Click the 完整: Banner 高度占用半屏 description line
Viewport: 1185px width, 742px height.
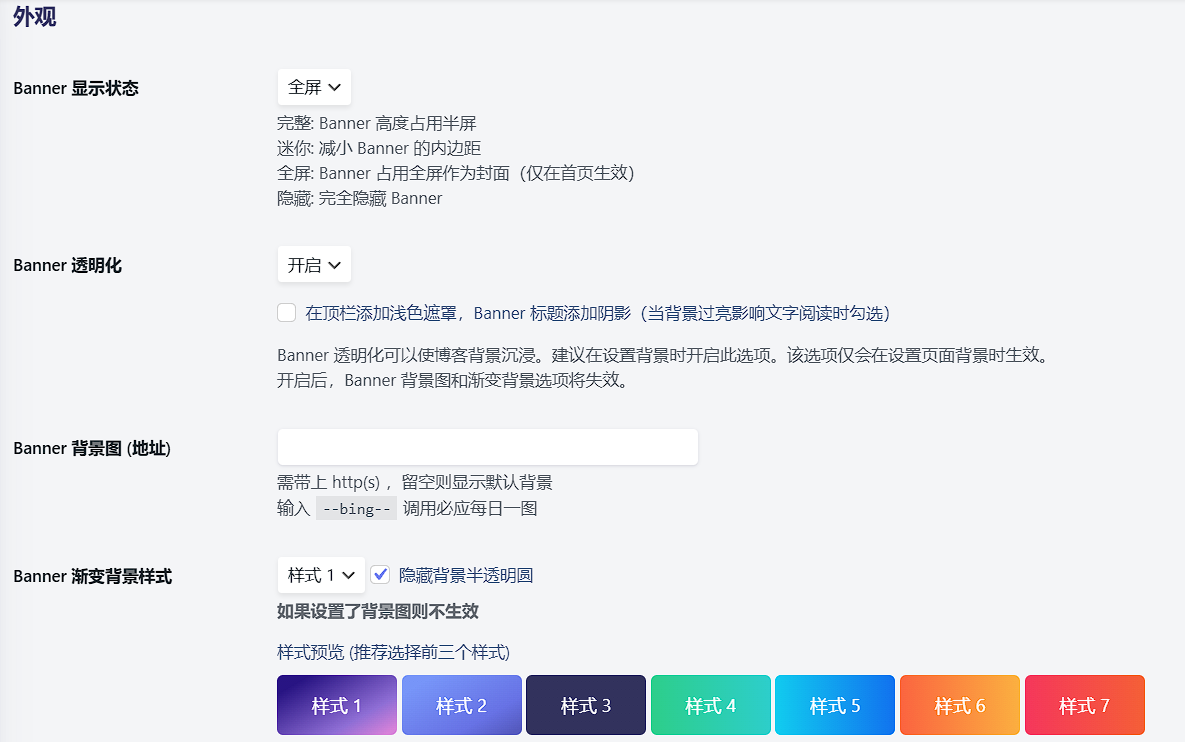(x=377, y=123)
